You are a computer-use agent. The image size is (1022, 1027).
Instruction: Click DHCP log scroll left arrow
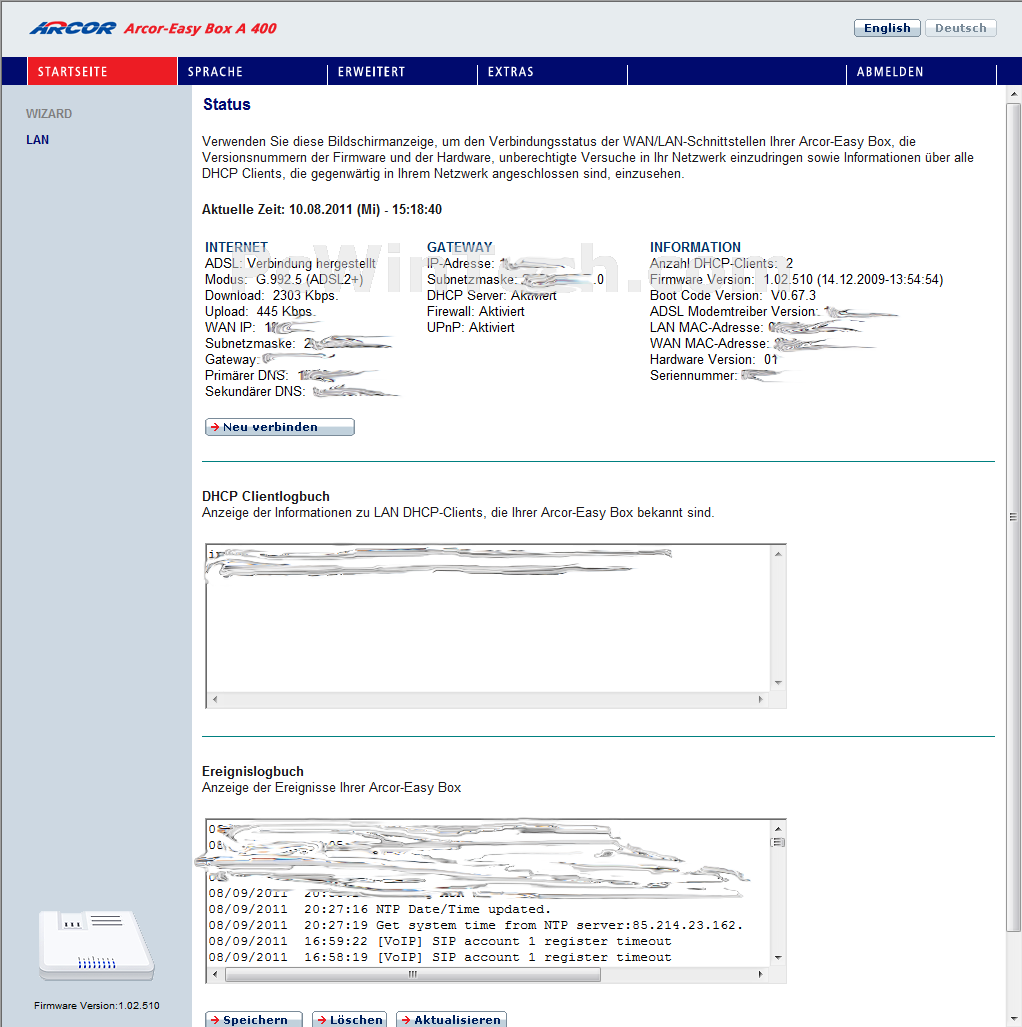point(215,700)
